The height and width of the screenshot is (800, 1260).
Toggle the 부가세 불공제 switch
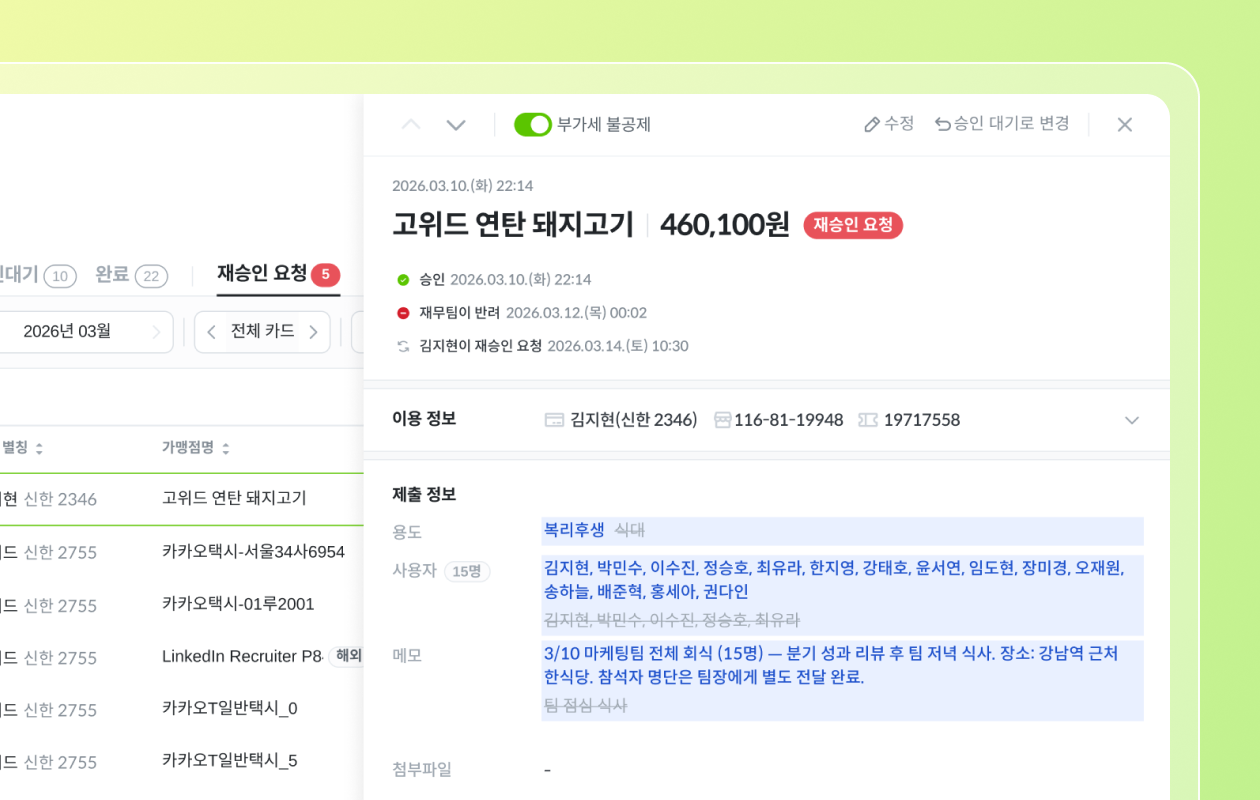point(533,125)
